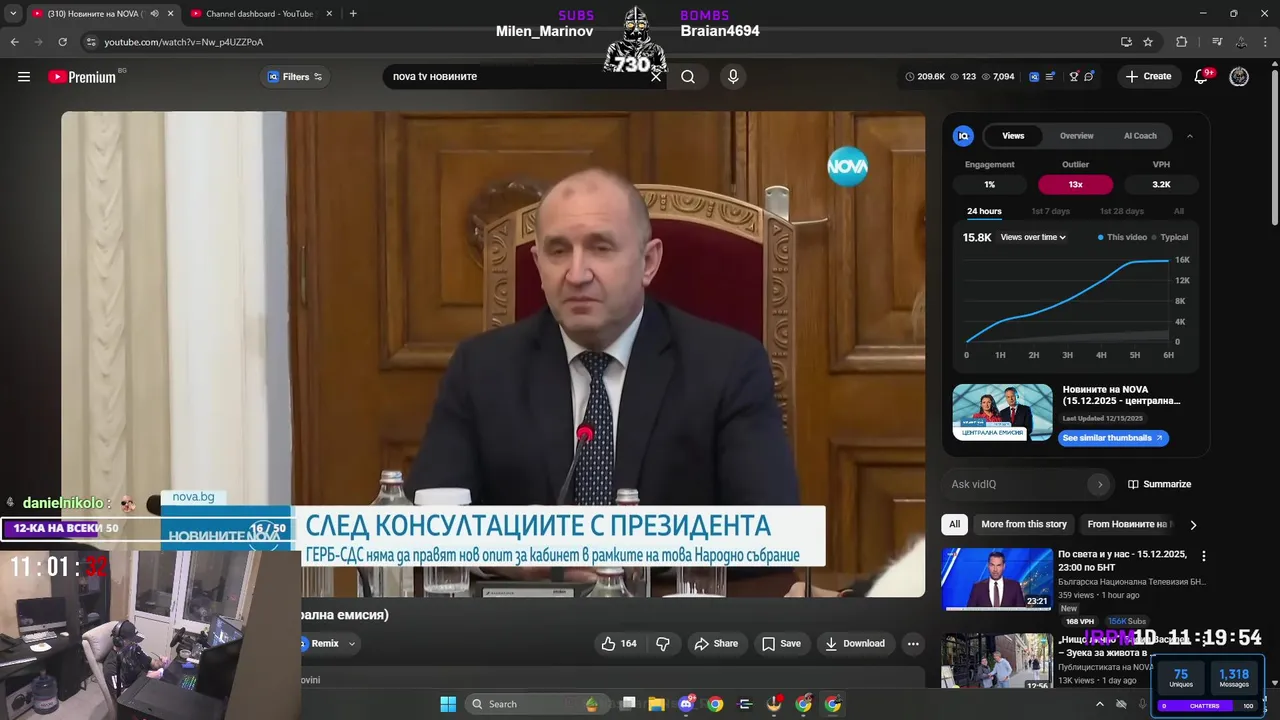This screenshot has width=1280, height=720.
Task: Select the 1st 7 days time range
Action: [1051, 211]
